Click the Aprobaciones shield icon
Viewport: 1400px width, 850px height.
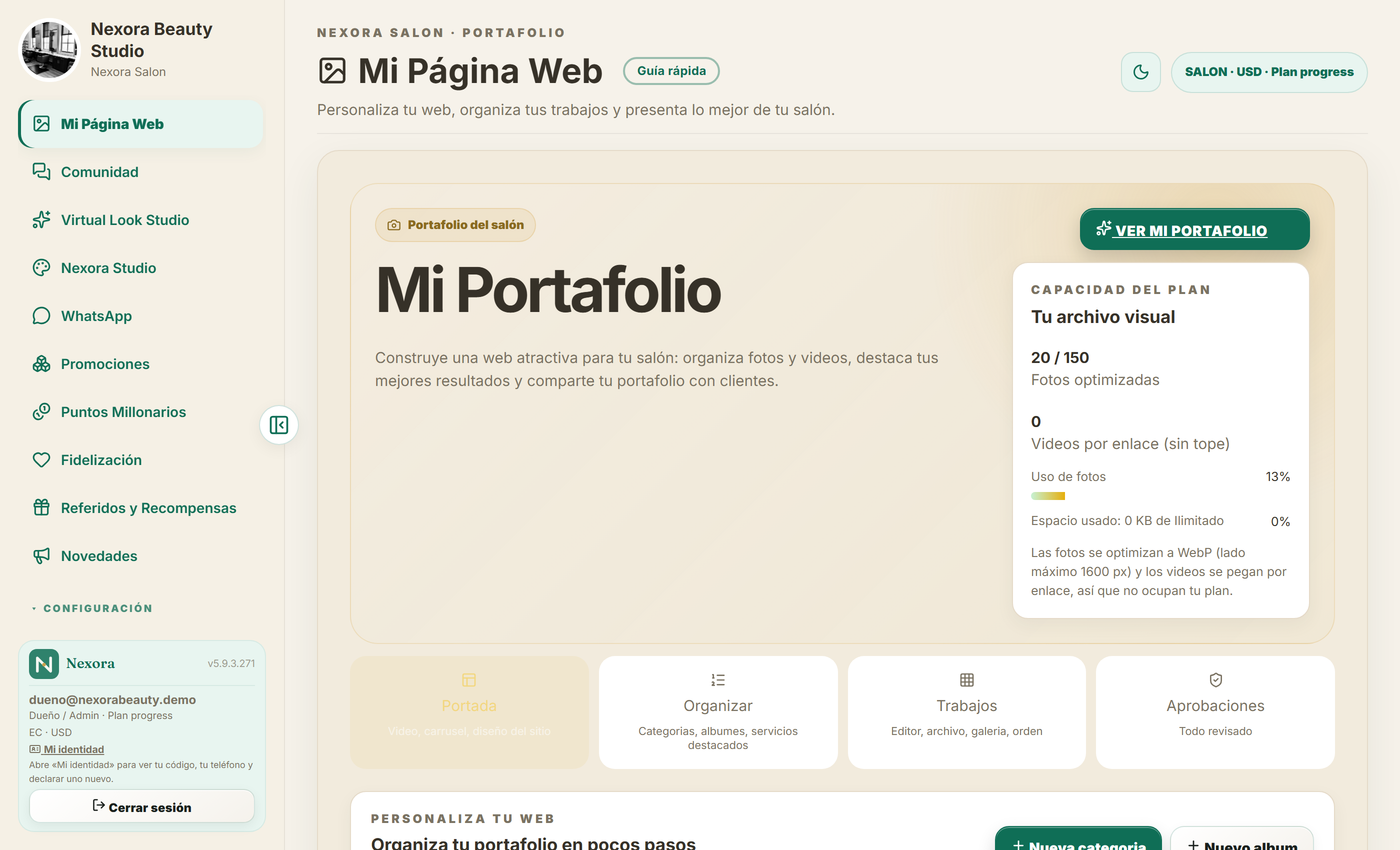(1216, 680)
